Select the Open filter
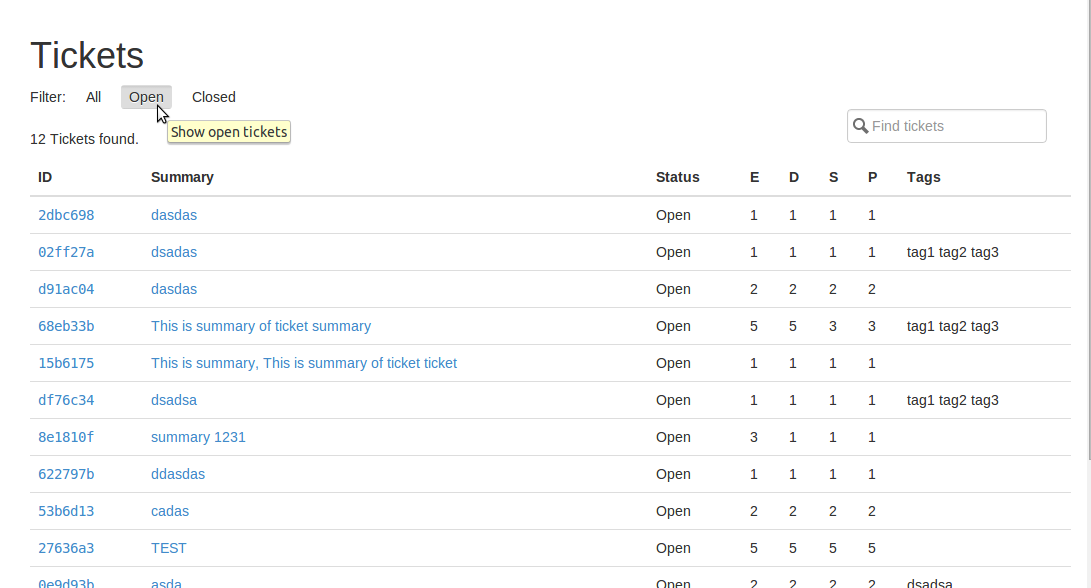The width and height of the screenshot is (1091, 588). pos(146,97)
